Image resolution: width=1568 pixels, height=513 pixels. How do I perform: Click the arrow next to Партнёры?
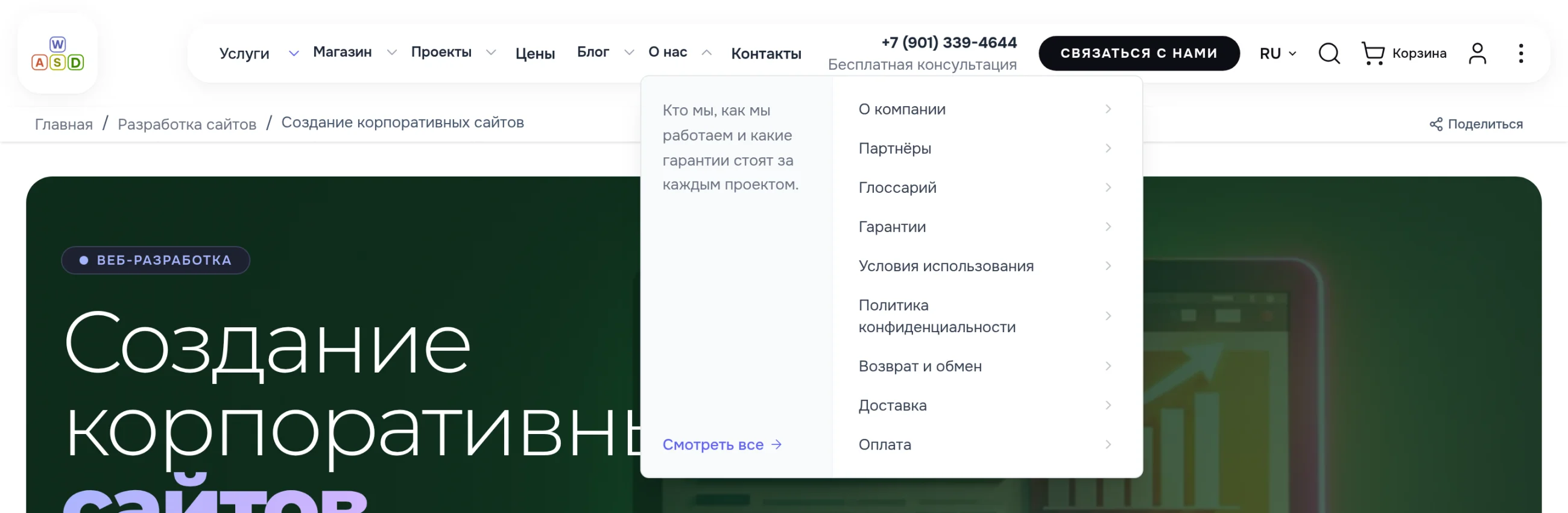(x=1108, y=148)
